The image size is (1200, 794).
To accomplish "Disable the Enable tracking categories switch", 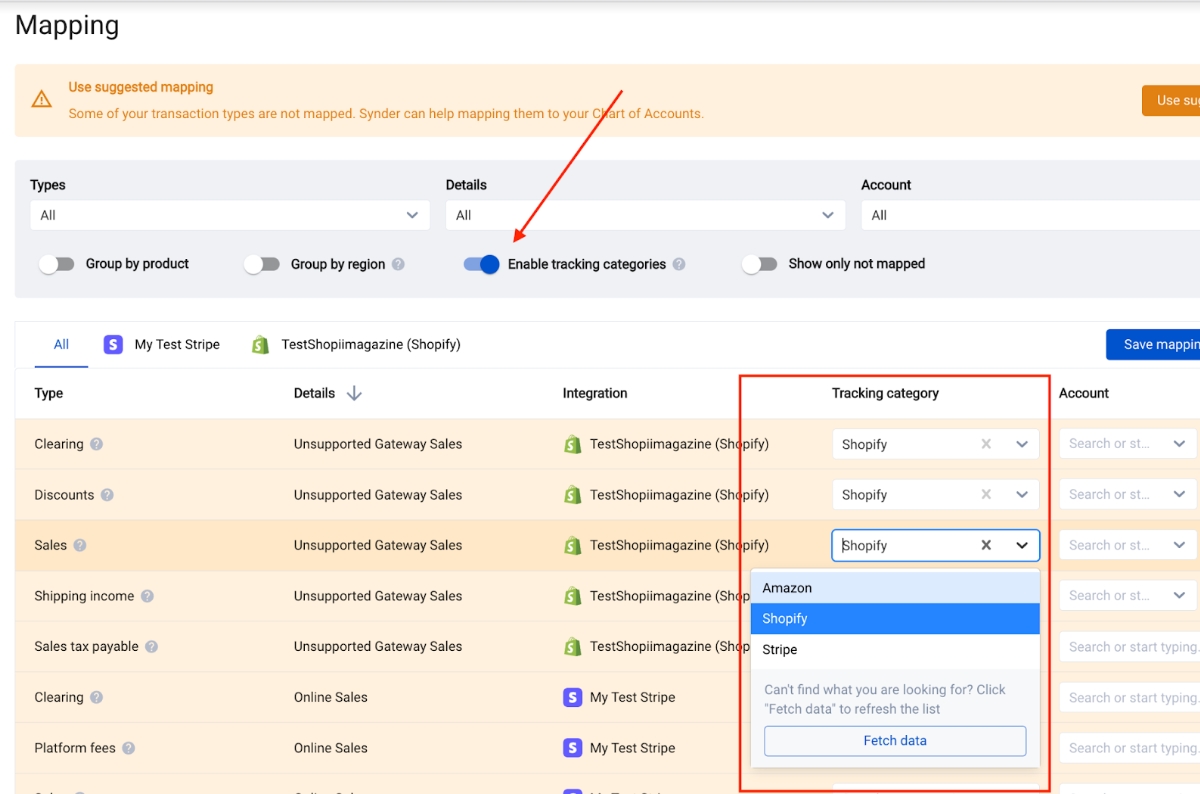I will [x=481, y=264].
